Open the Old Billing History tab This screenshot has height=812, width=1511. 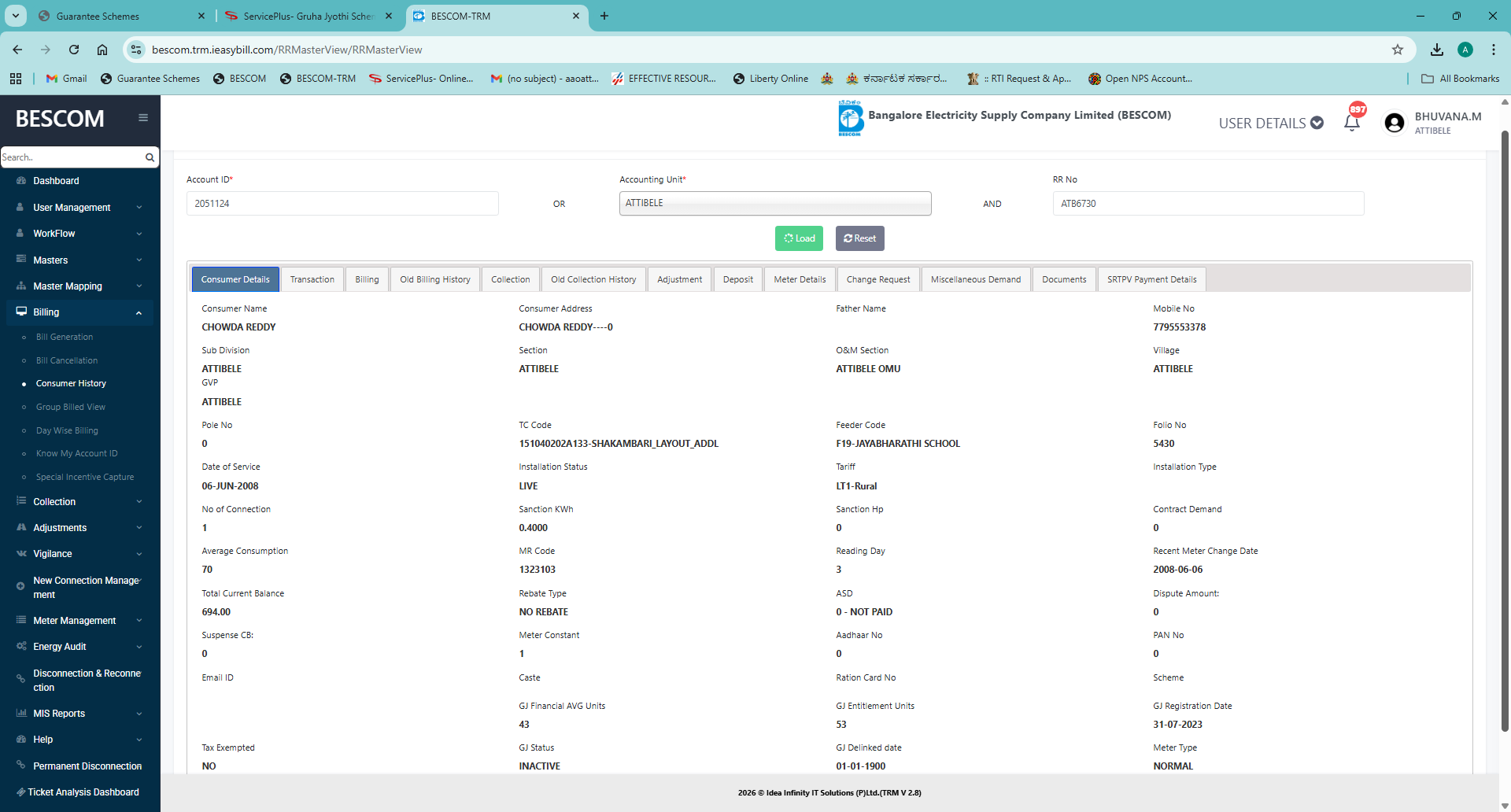click(x=435, y=279)
